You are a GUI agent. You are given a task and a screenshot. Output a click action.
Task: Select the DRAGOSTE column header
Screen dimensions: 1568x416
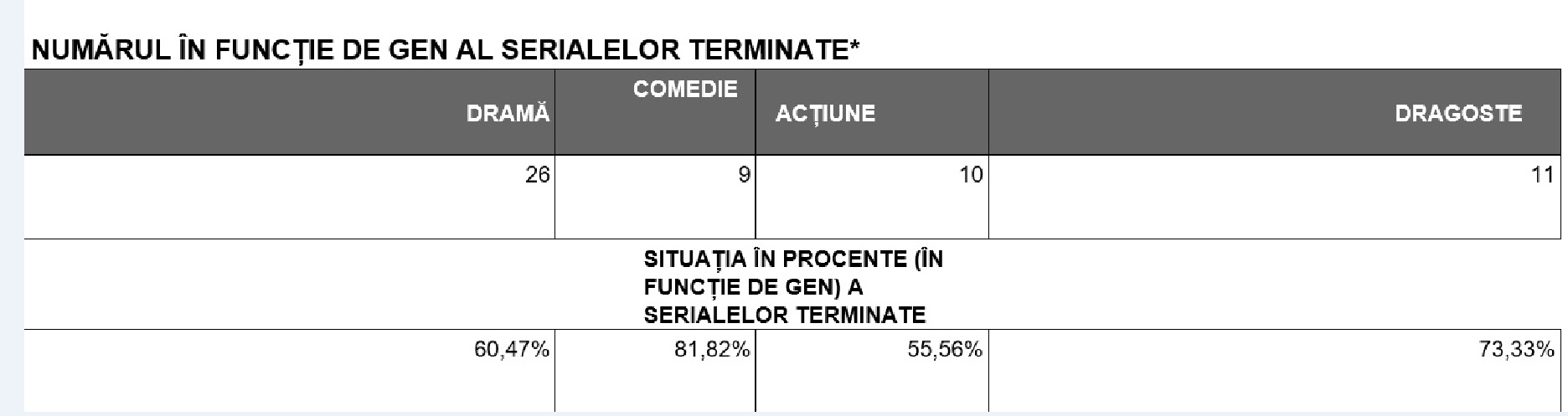point(1457,114)
